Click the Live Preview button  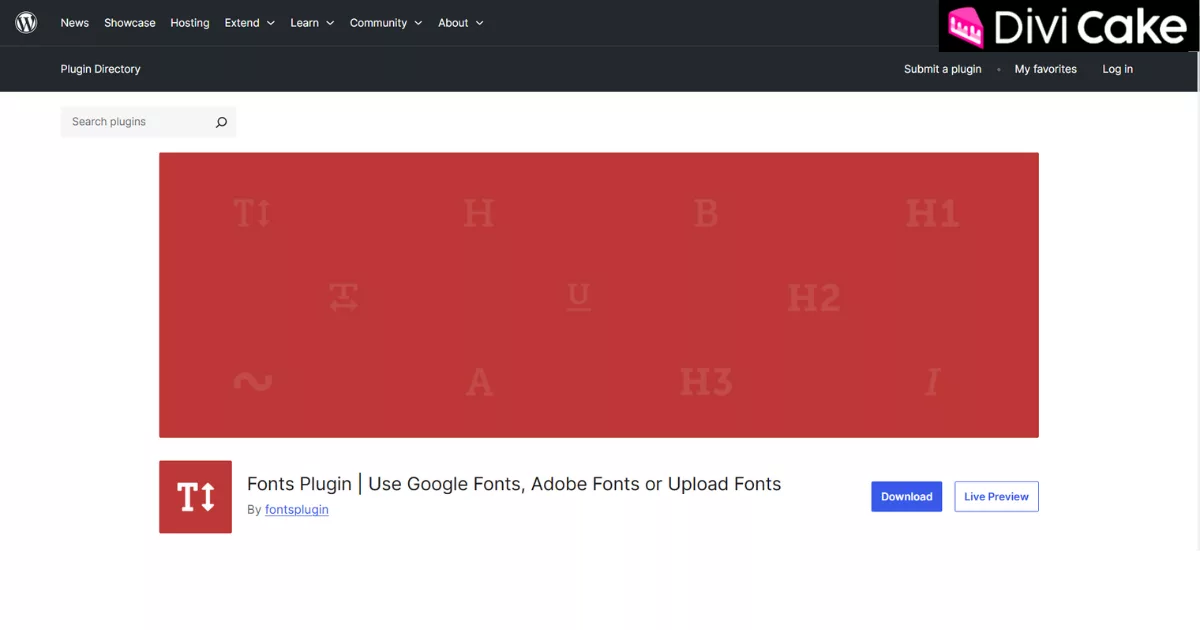coord(996,497)
